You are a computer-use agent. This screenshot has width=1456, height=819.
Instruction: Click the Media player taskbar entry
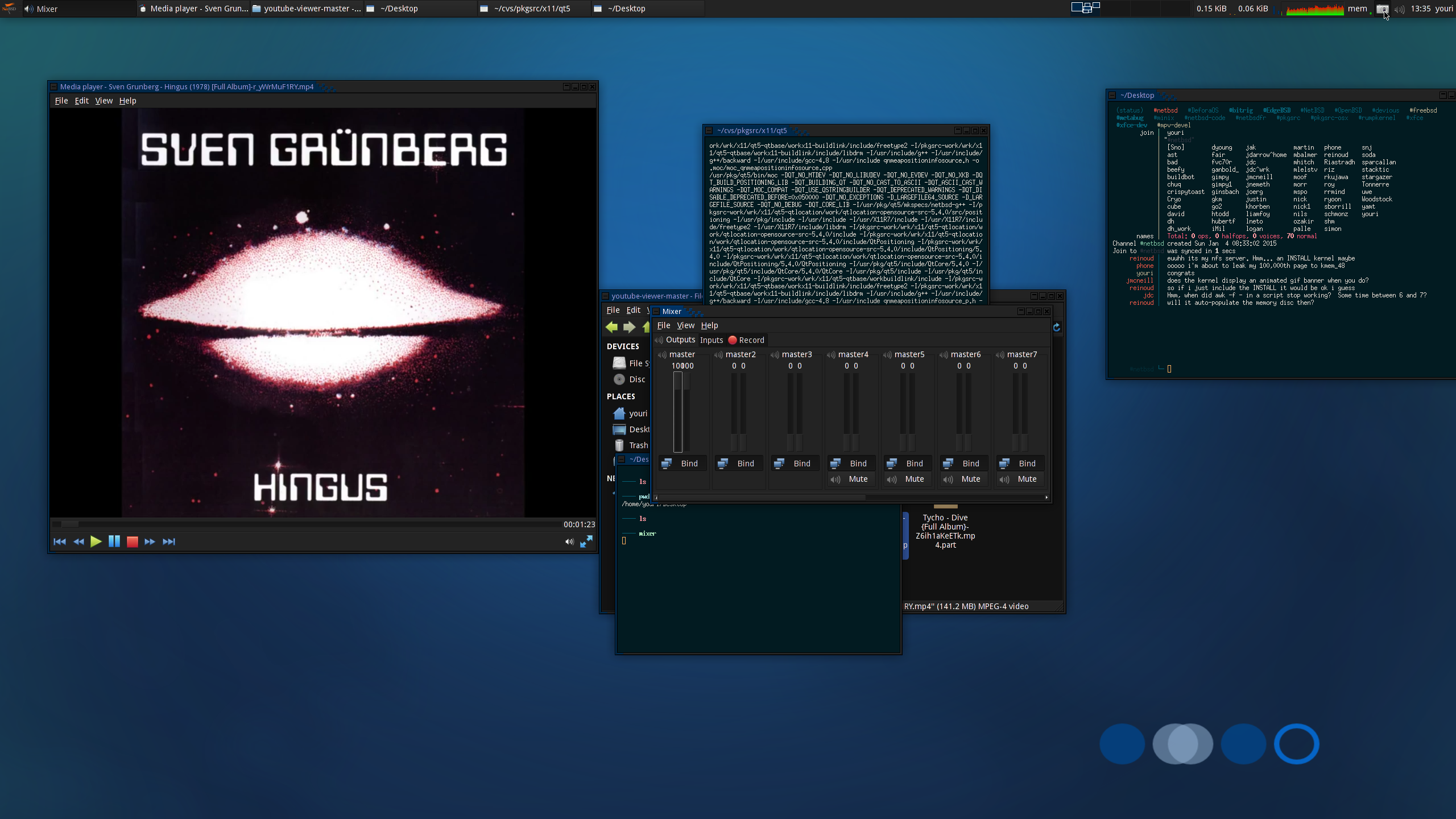(x=193, y=9)
